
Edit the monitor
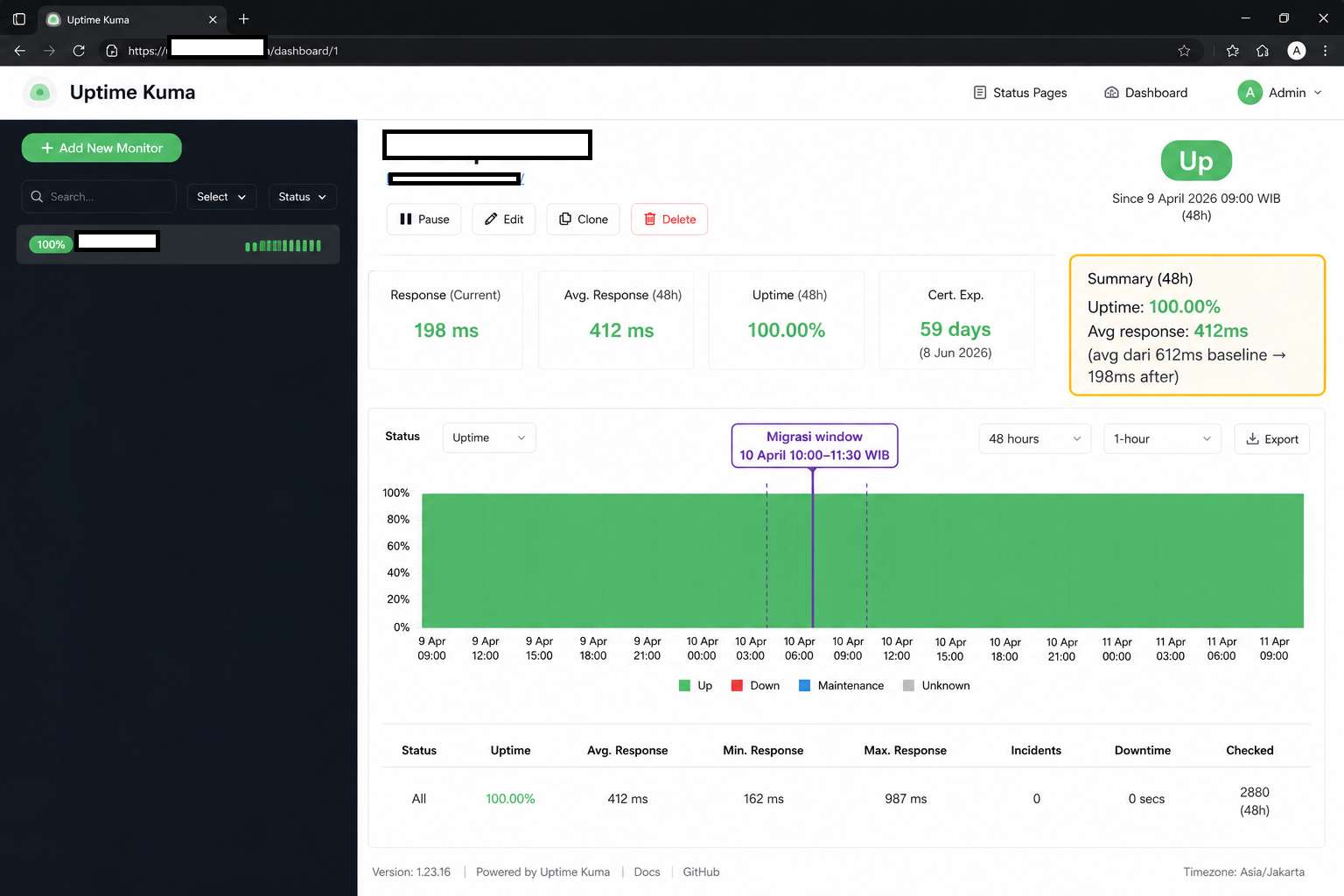[504, 219]
